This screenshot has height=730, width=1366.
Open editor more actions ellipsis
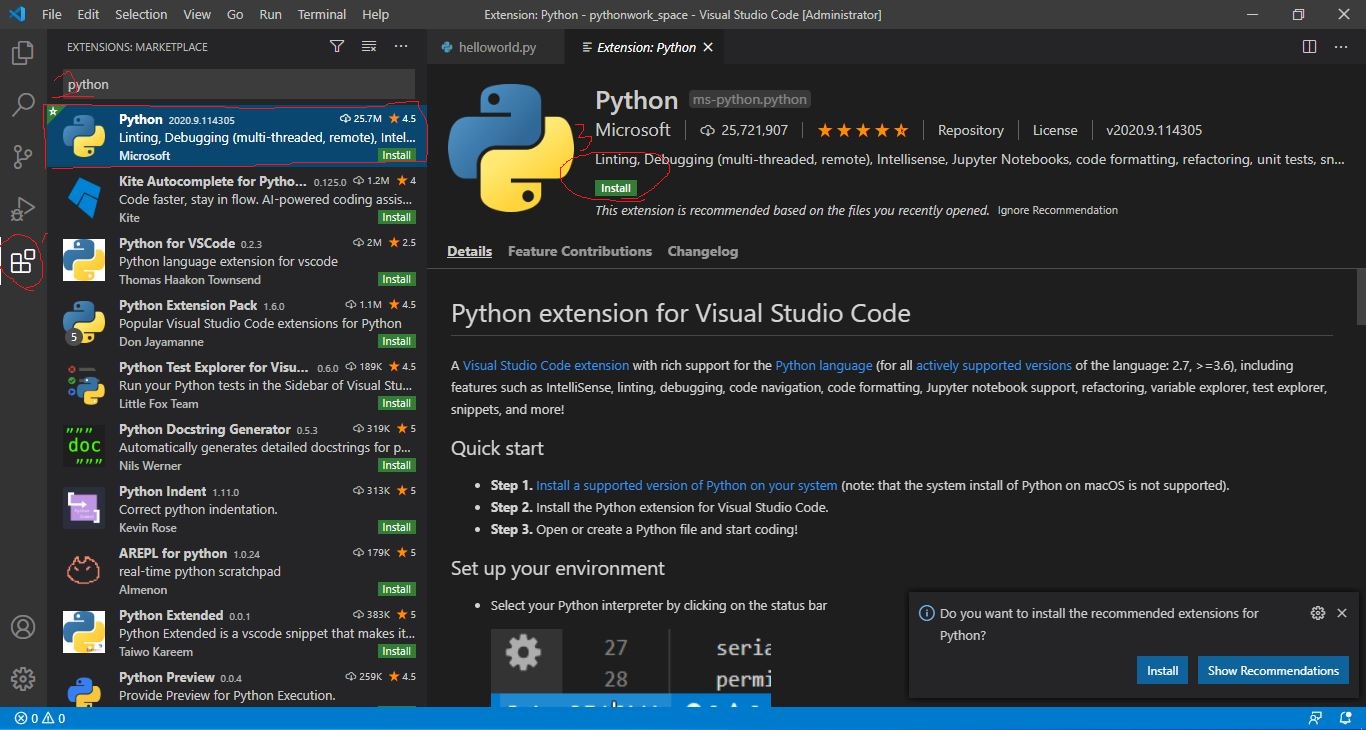tap(1341, 47)
